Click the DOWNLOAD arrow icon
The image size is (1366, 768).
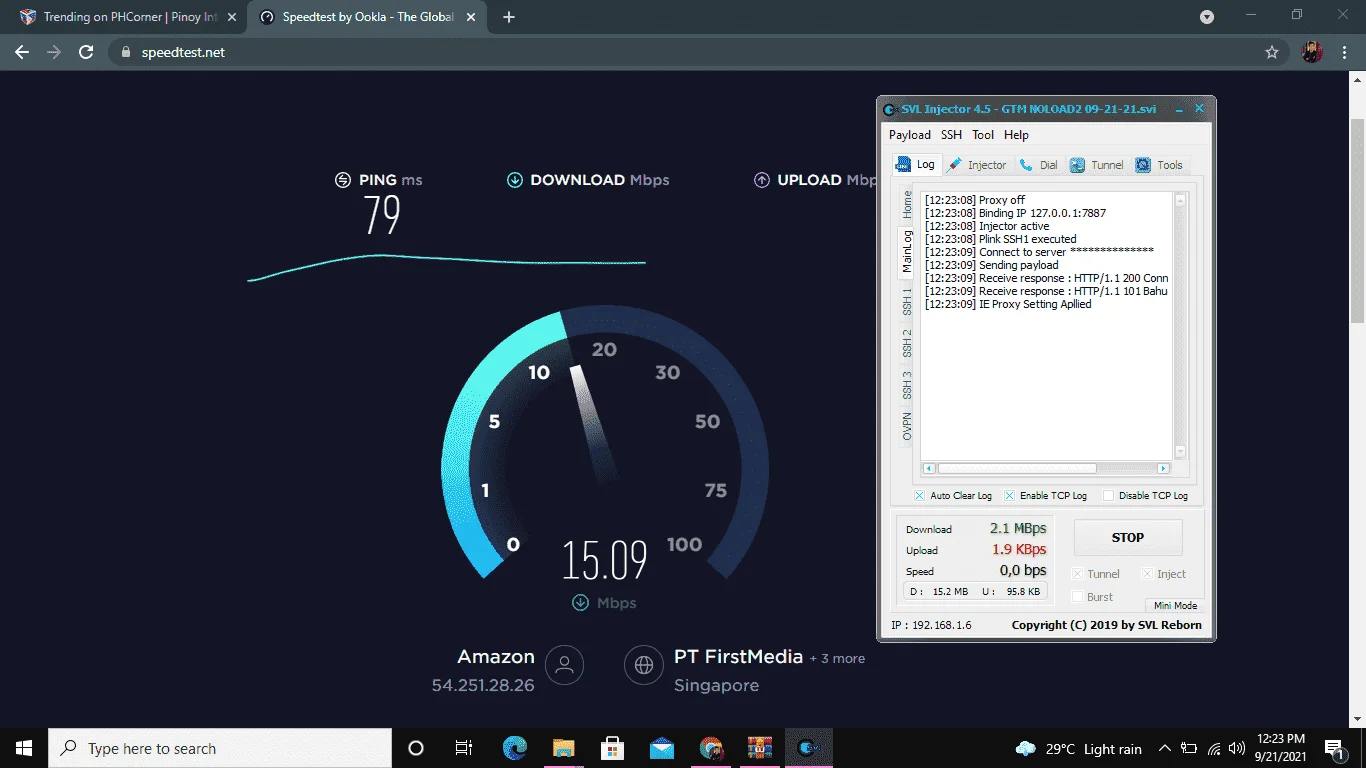coord(515,180)
